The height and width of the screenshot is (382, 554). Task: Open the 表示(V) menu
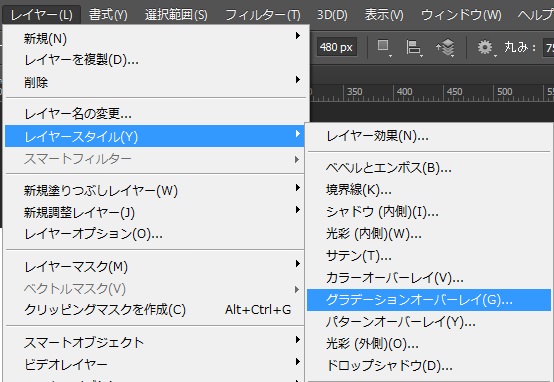[384, 15]
